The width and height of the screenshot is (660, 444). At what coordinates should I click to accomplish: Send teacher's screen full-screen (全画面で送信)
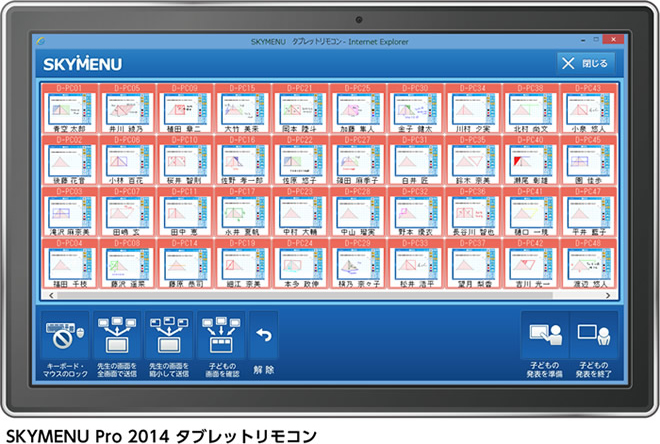click(x=117, y=335)
